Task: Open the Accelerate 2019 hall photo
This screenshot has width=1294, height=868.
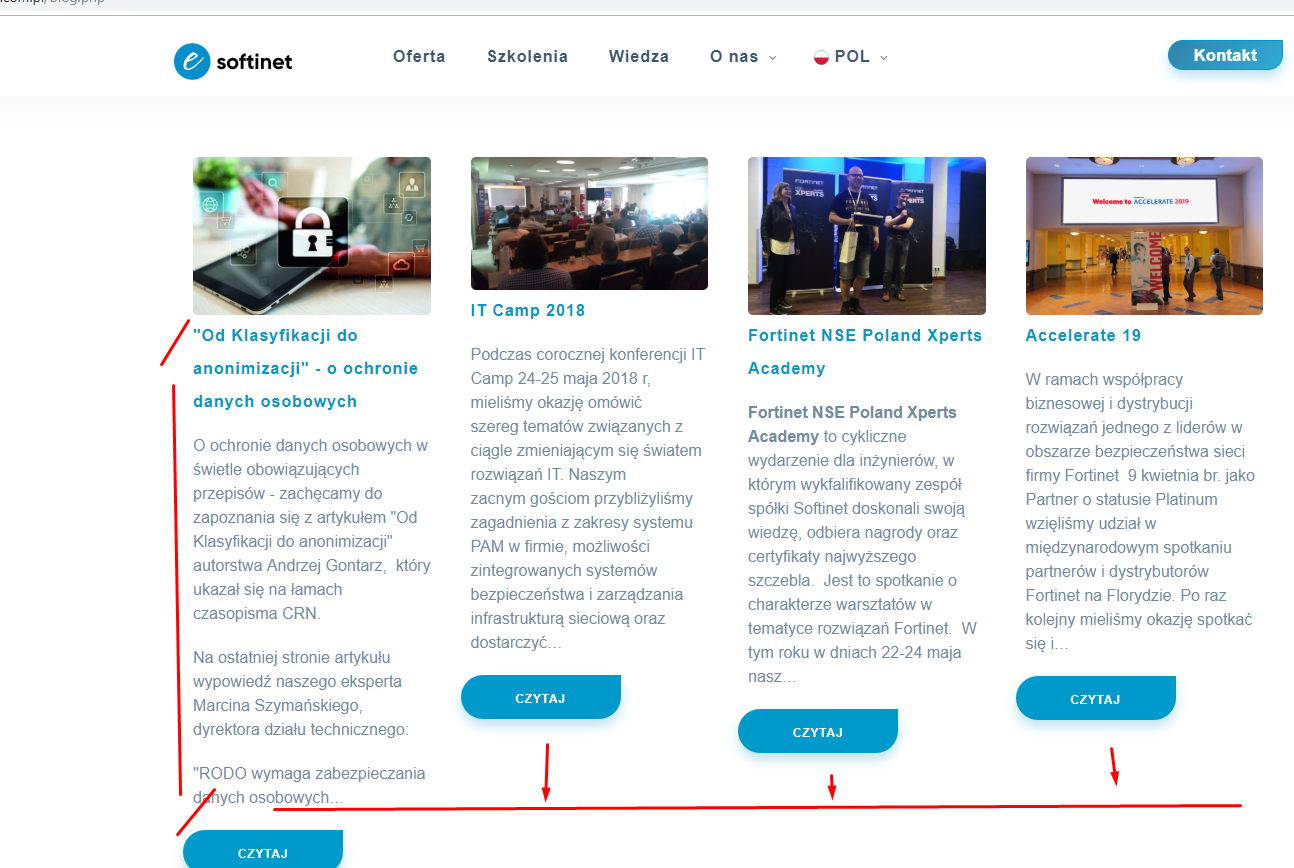Action: [1144, 236]
